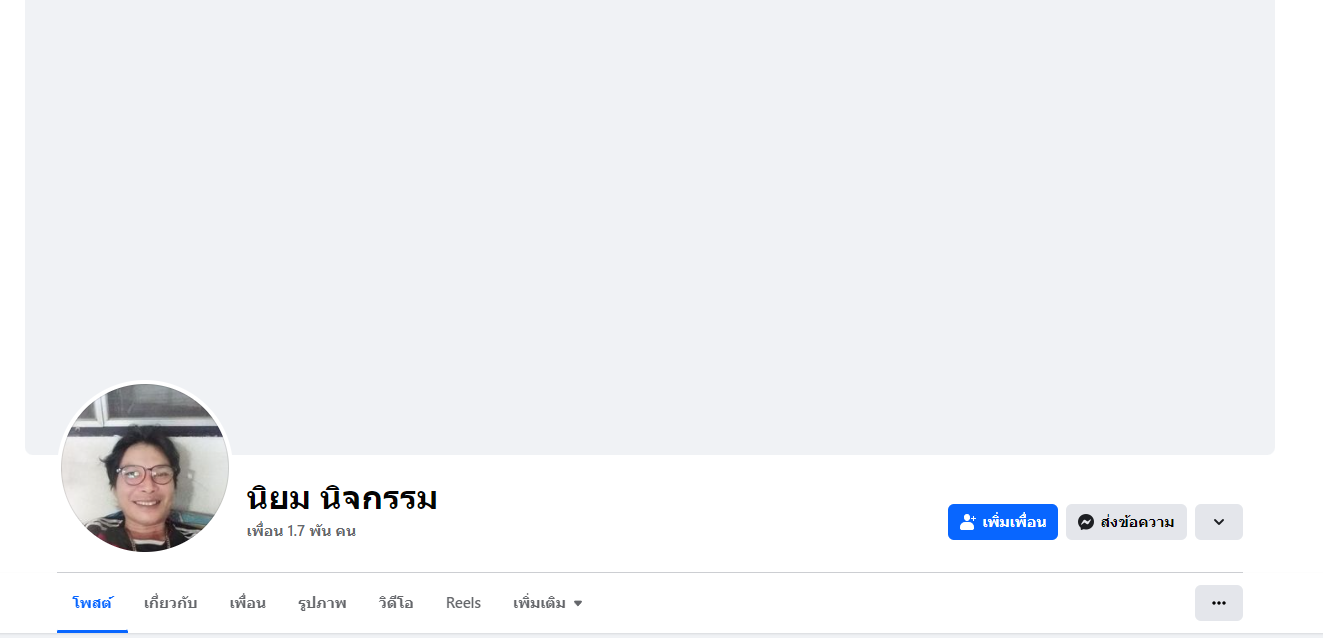Screen dimensions: 1323x638
Task: Click the เพิ่มเพื่อน text label
Action: [1014, 522]
